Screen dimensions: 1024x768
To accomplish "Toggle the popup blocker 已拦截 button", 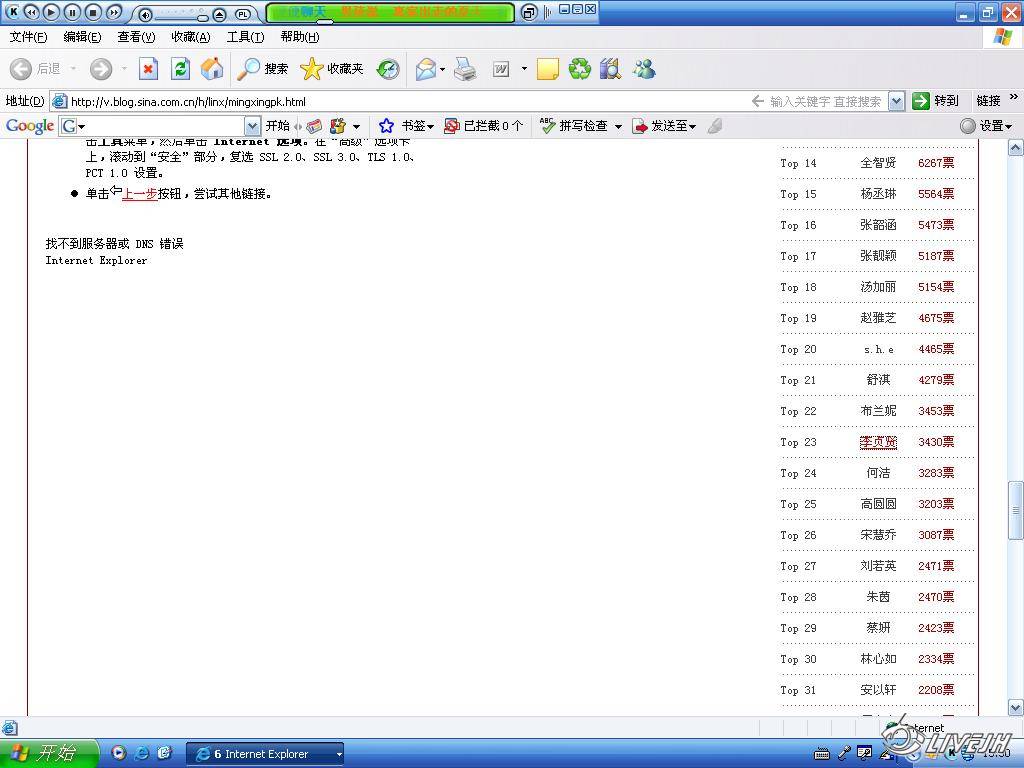I will point(484,126).
